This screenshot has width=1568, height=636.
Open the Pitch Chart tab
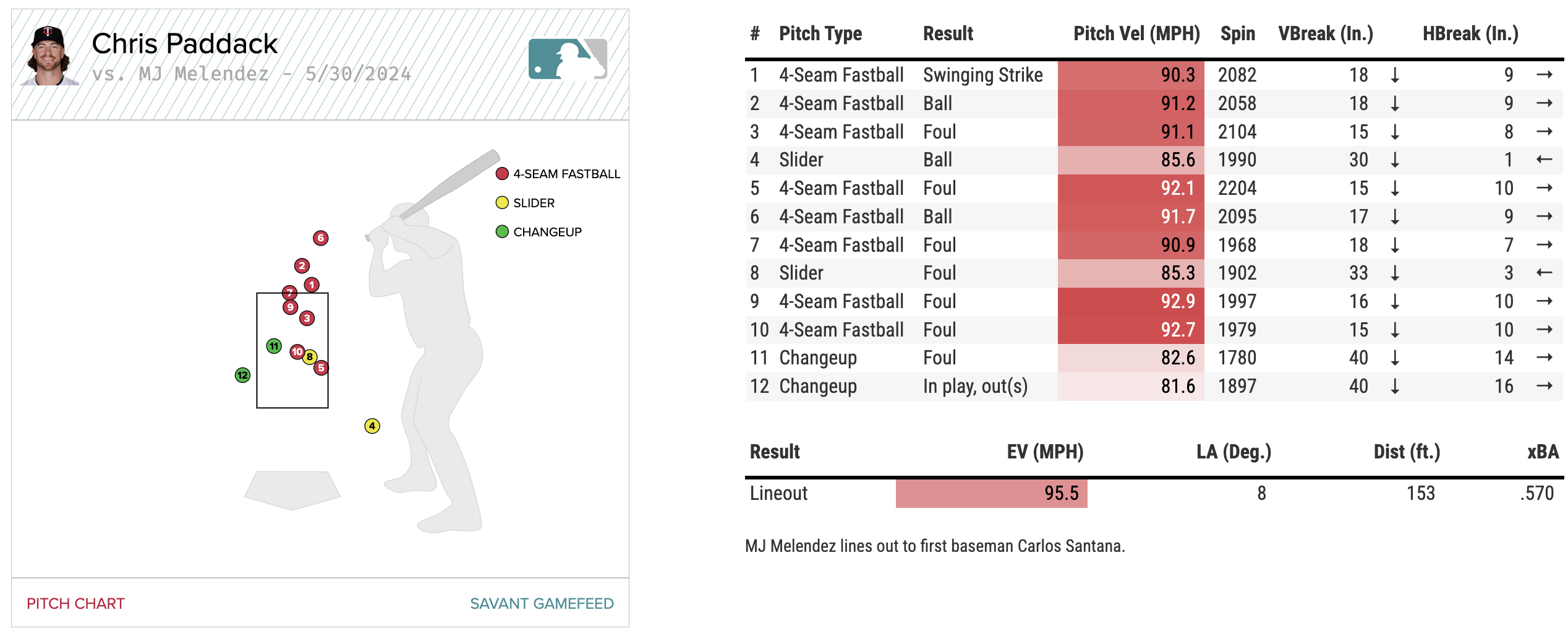coord(75,604)
